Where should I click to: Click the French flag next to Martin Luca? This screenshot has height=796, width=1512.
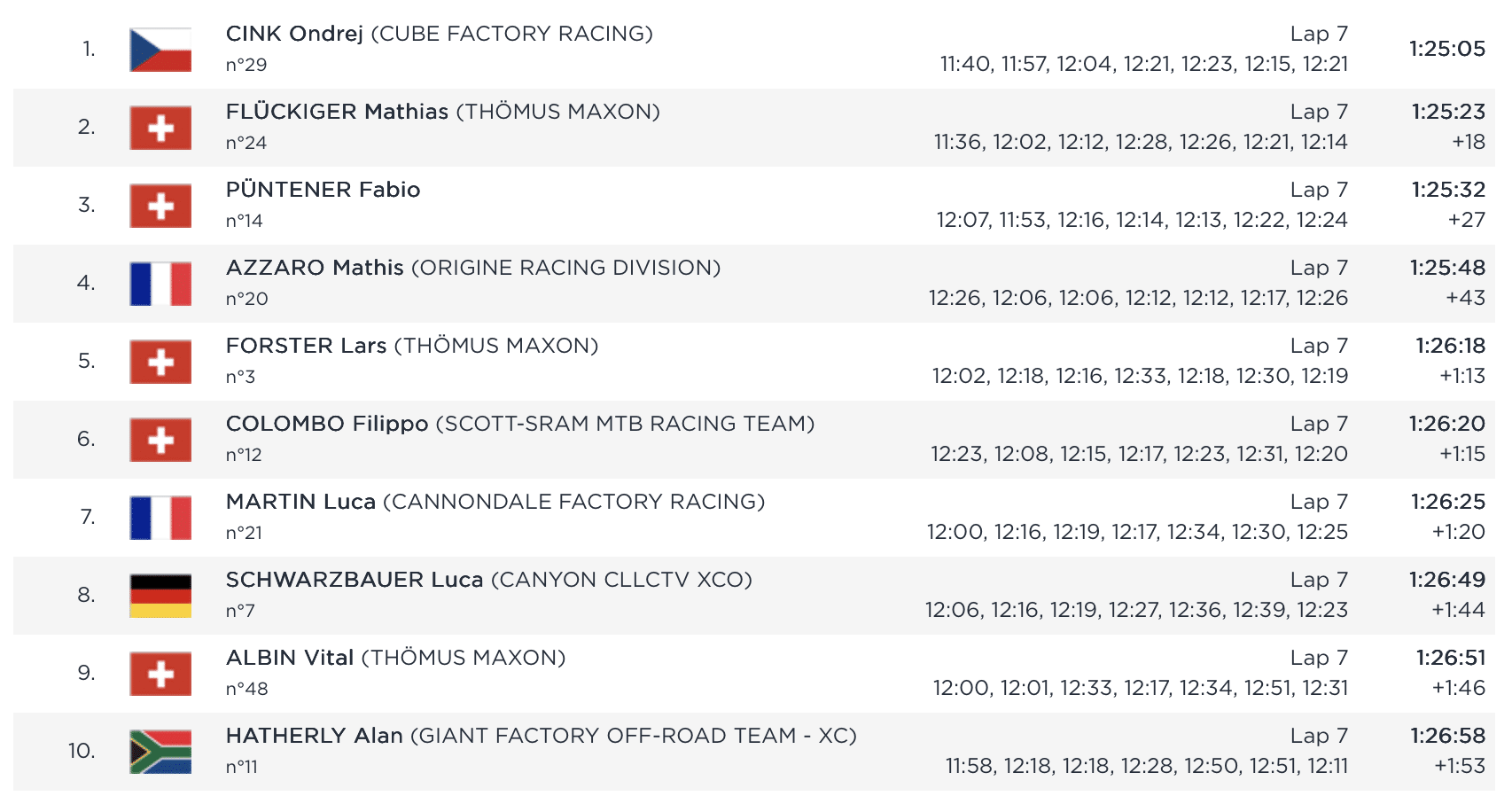point(160,518)
